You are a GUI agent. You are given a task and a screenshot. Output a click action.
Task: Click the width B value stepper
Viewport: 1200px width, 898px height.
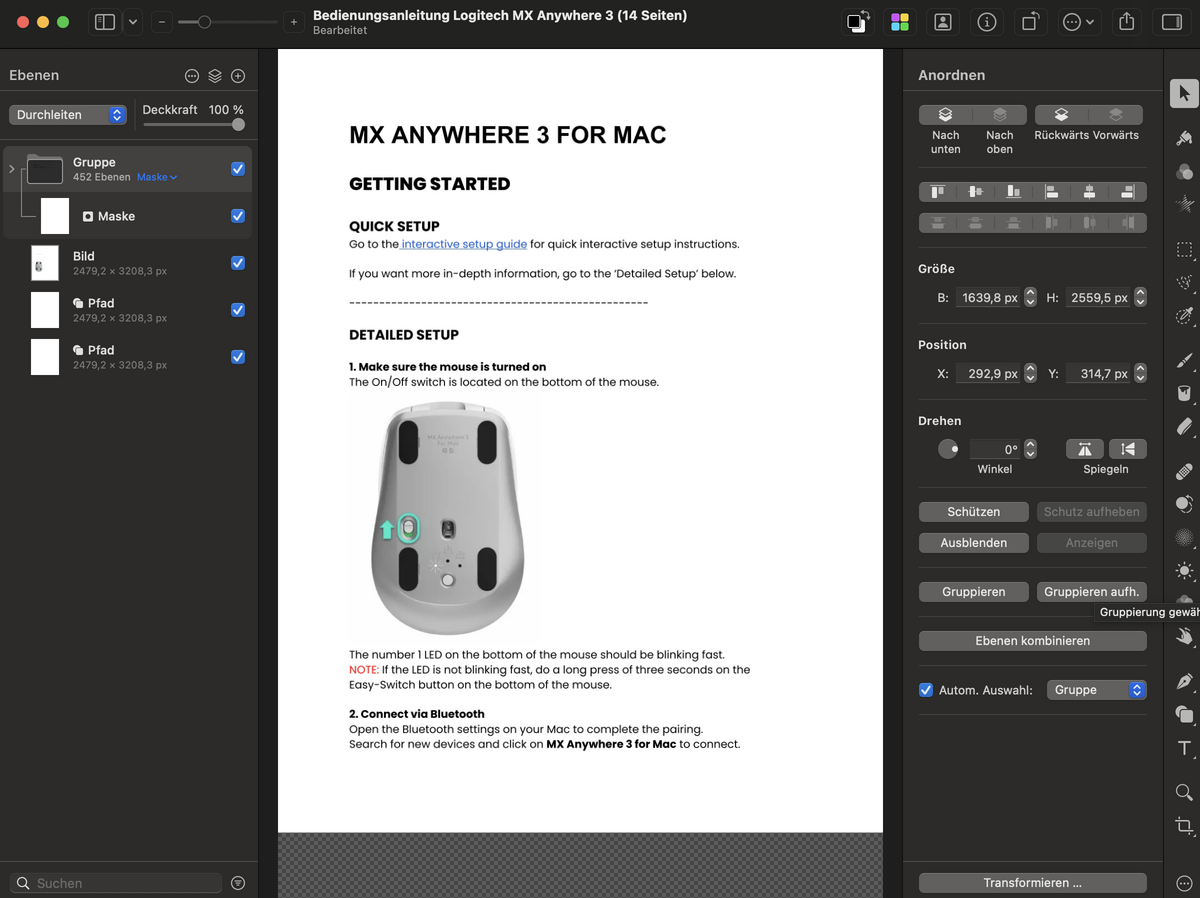[1031, 298]
